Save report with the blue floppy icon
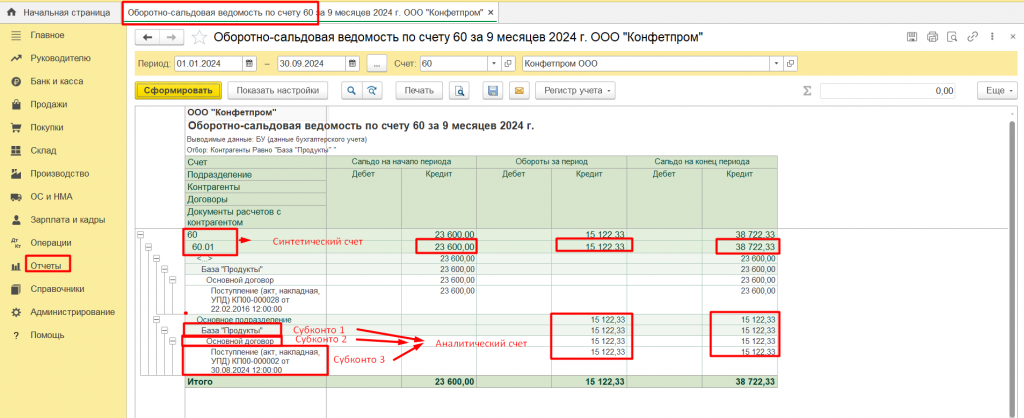 494,91
